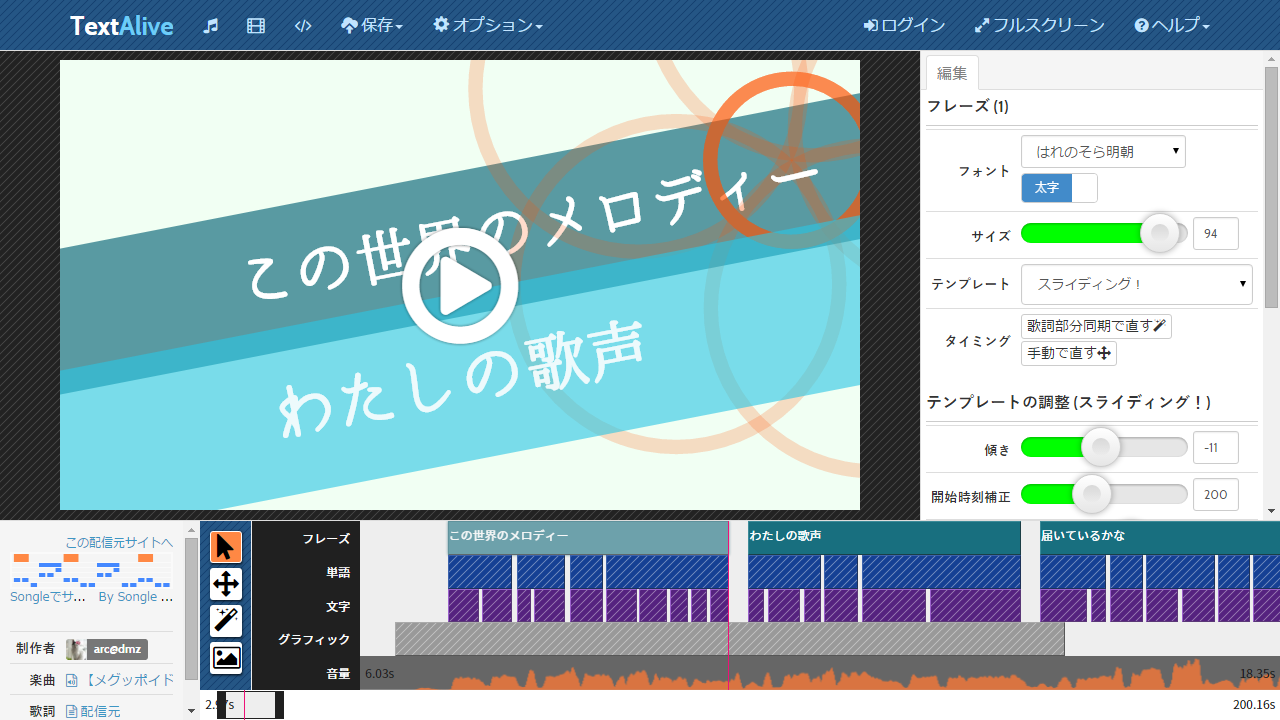Select the music note icon in the toolbar
Image resolution: width=1280 pixels, height=720 pixels.
point(211,25)
